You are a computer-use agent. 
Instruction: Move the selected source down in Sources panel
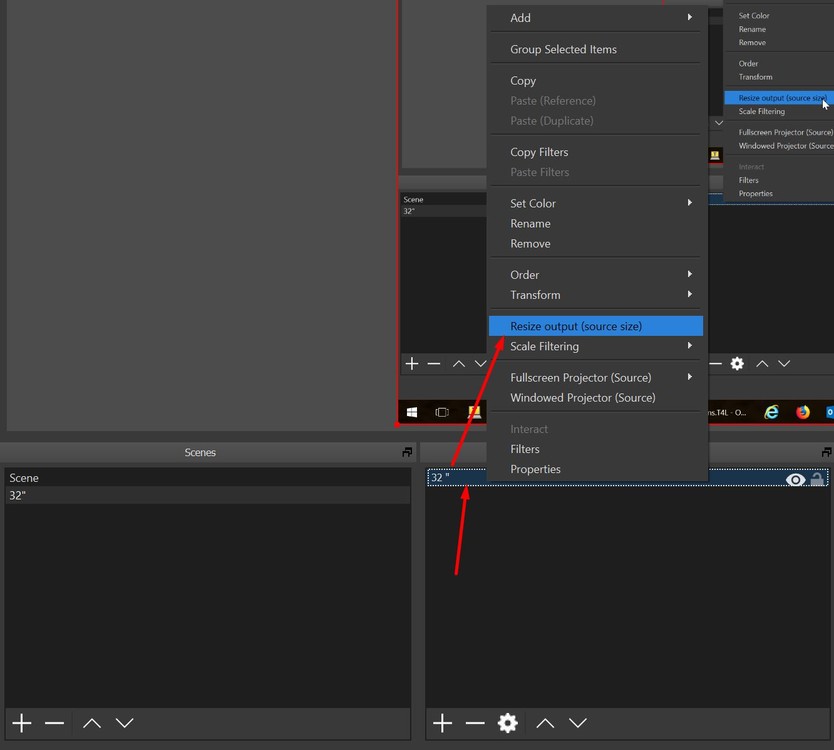(x=578, y=723)
